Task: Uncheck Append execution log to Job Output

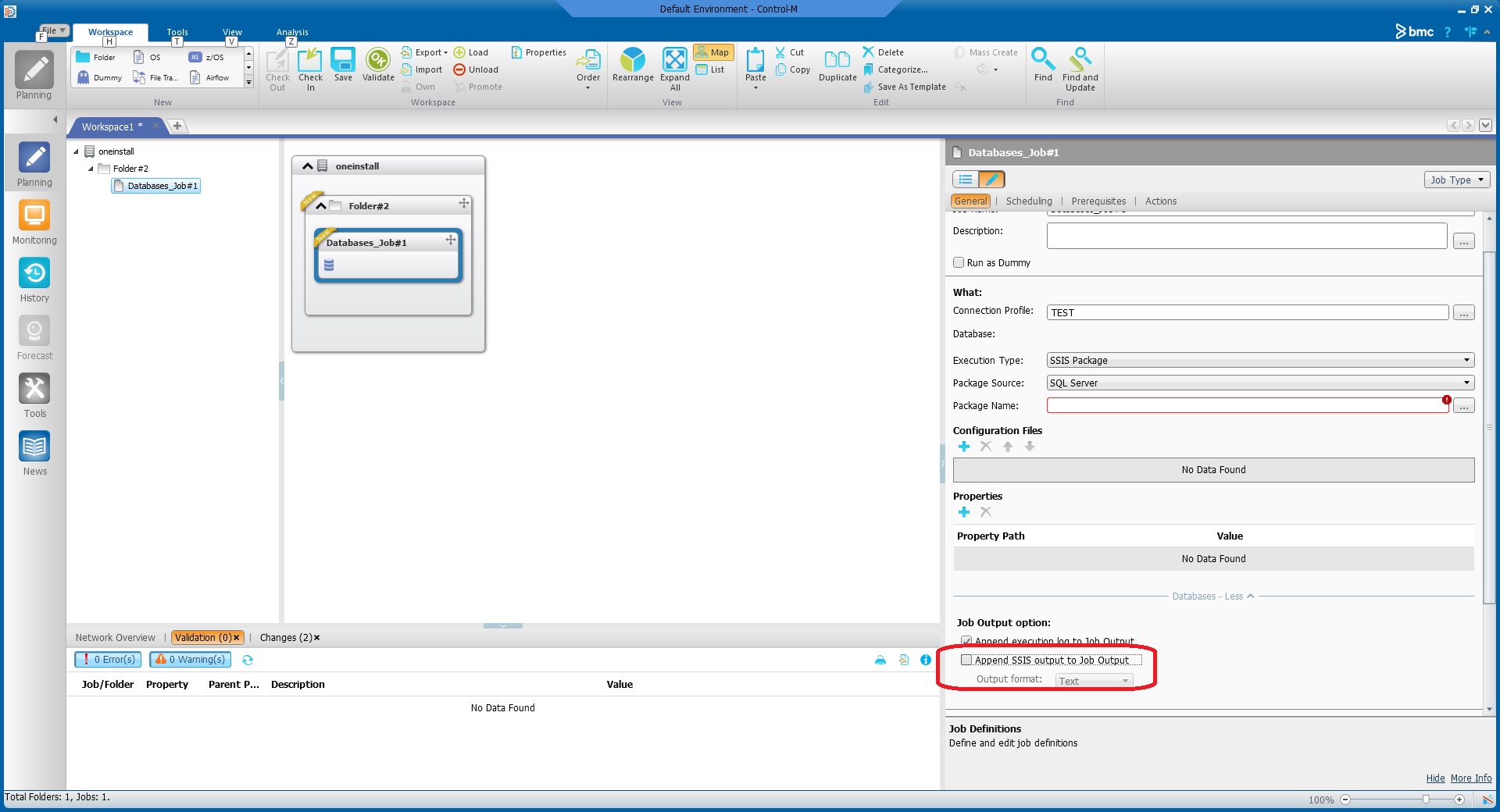Action: tap(966, 641)
